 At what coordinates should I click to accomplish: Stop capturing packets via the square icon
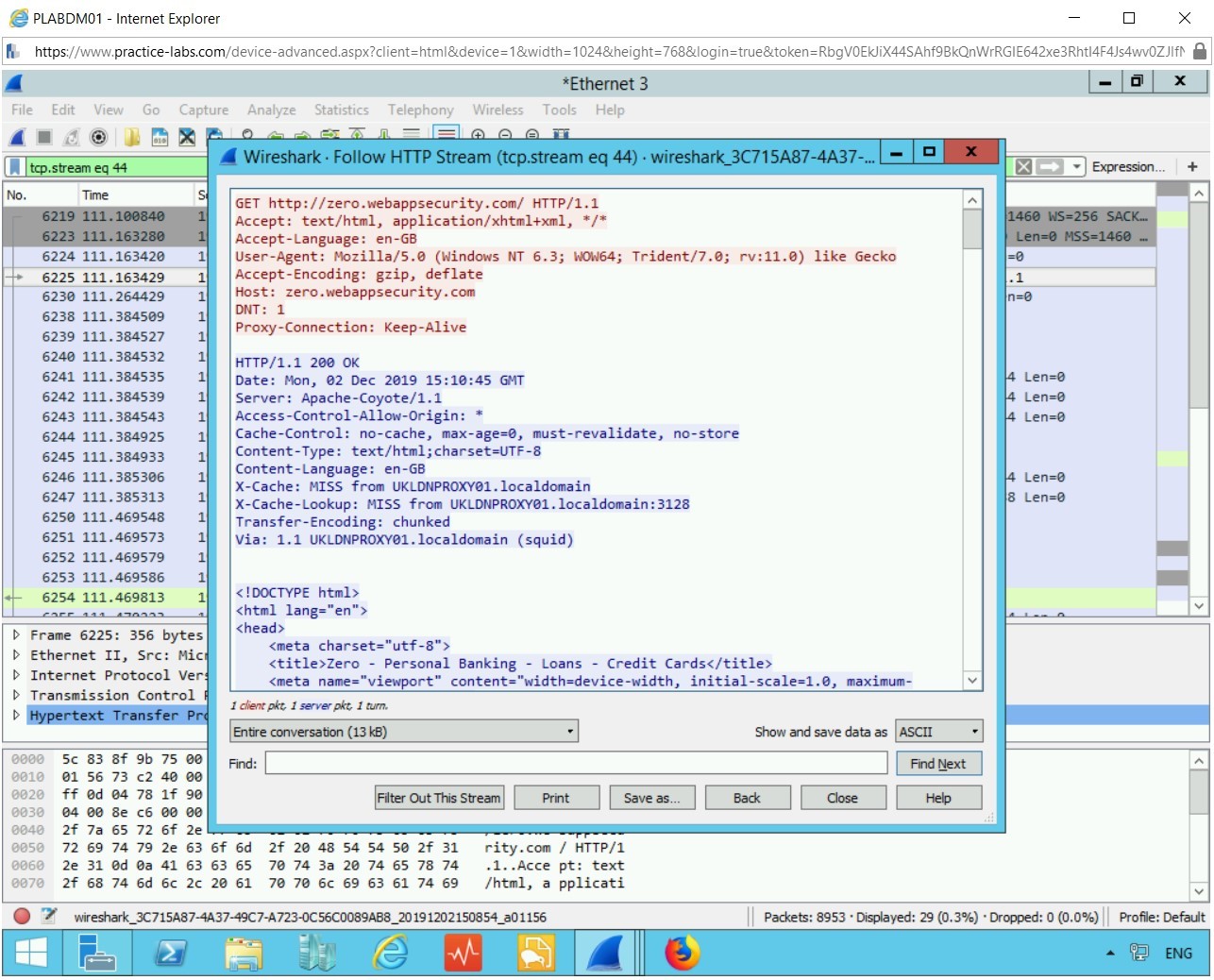44,137
